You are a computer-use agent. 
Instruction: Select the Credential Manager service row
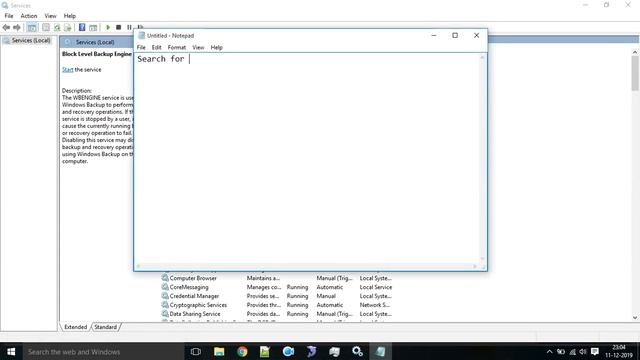277,296
